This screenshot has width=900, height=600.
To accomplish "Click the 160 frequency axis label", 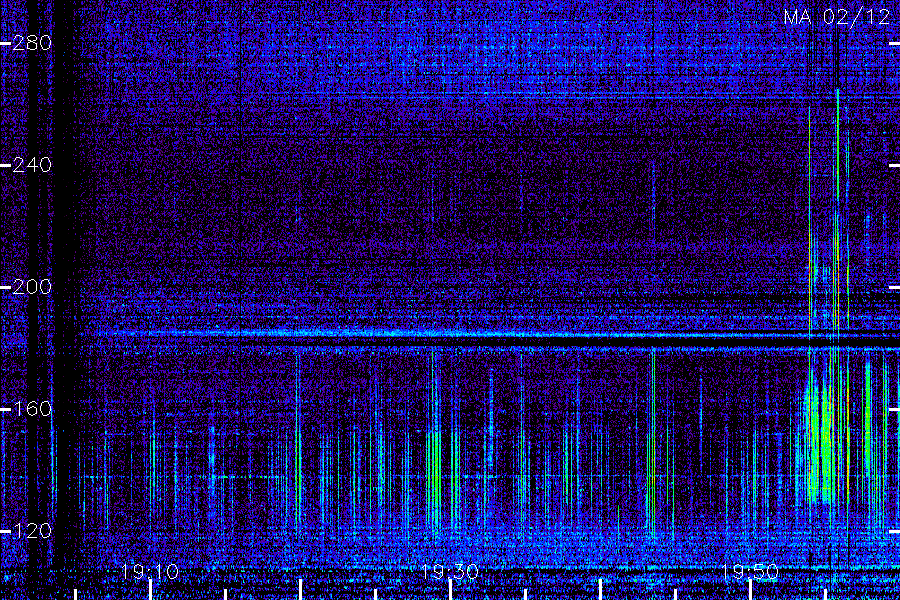I will [32, 409].
